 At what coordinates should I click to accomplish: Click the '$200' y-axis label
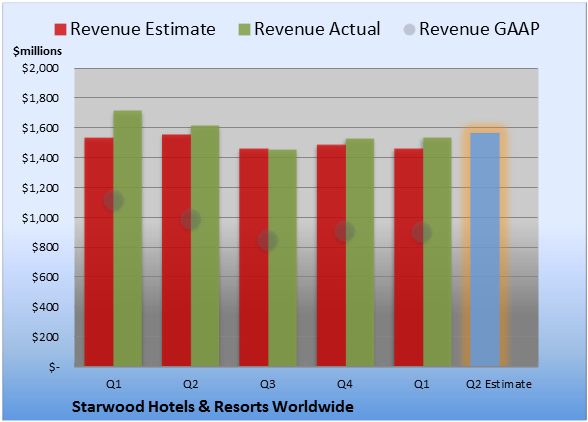tap(45, 337)
